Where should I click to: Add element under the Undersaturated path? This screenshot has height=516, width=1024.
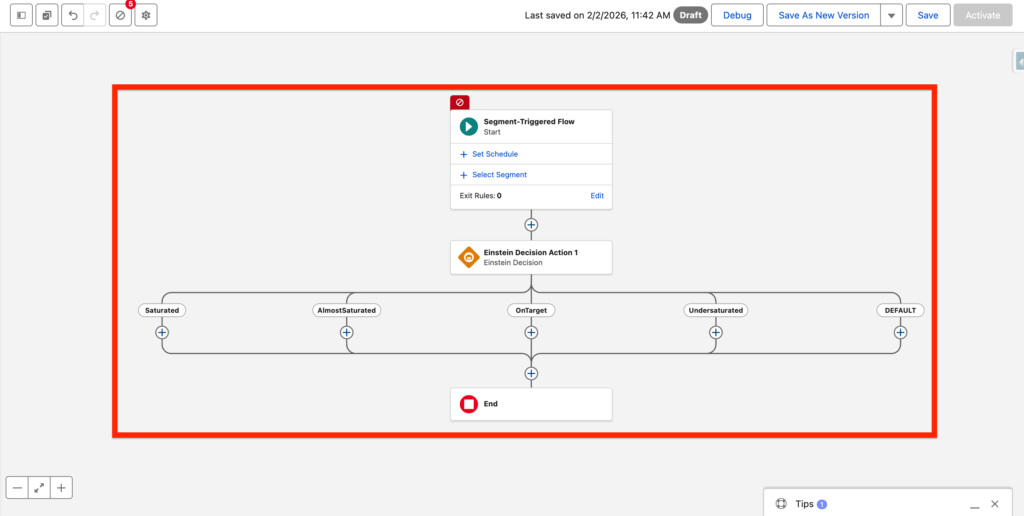[x=715, y=332]
